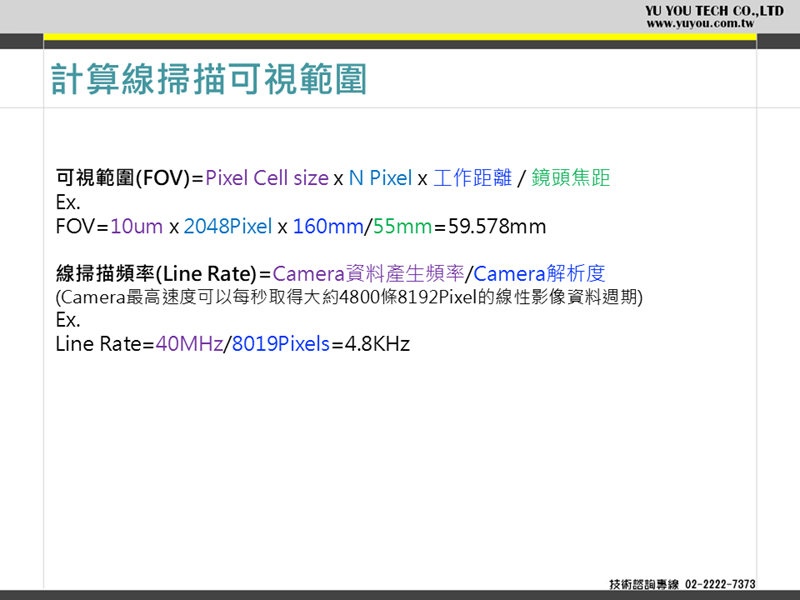800x600 pixels.
Task: Click the 10um value in FOV example
Action: (136, 226)
